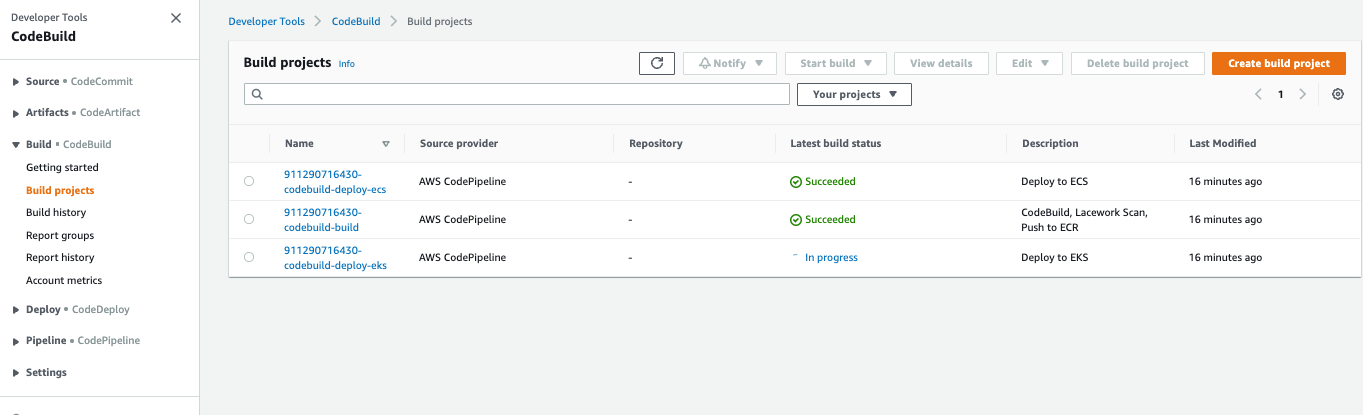Open Report history in sidebar
This screenshot has height=415, width=1363.
pyautogui.click(x=60, y=257)
